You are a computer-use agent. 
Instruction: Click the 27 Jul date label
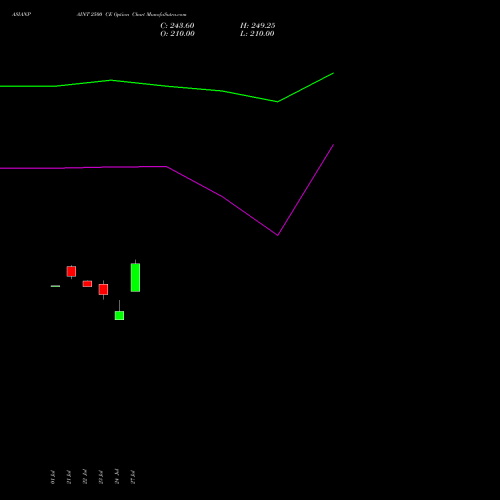[133, 477]
